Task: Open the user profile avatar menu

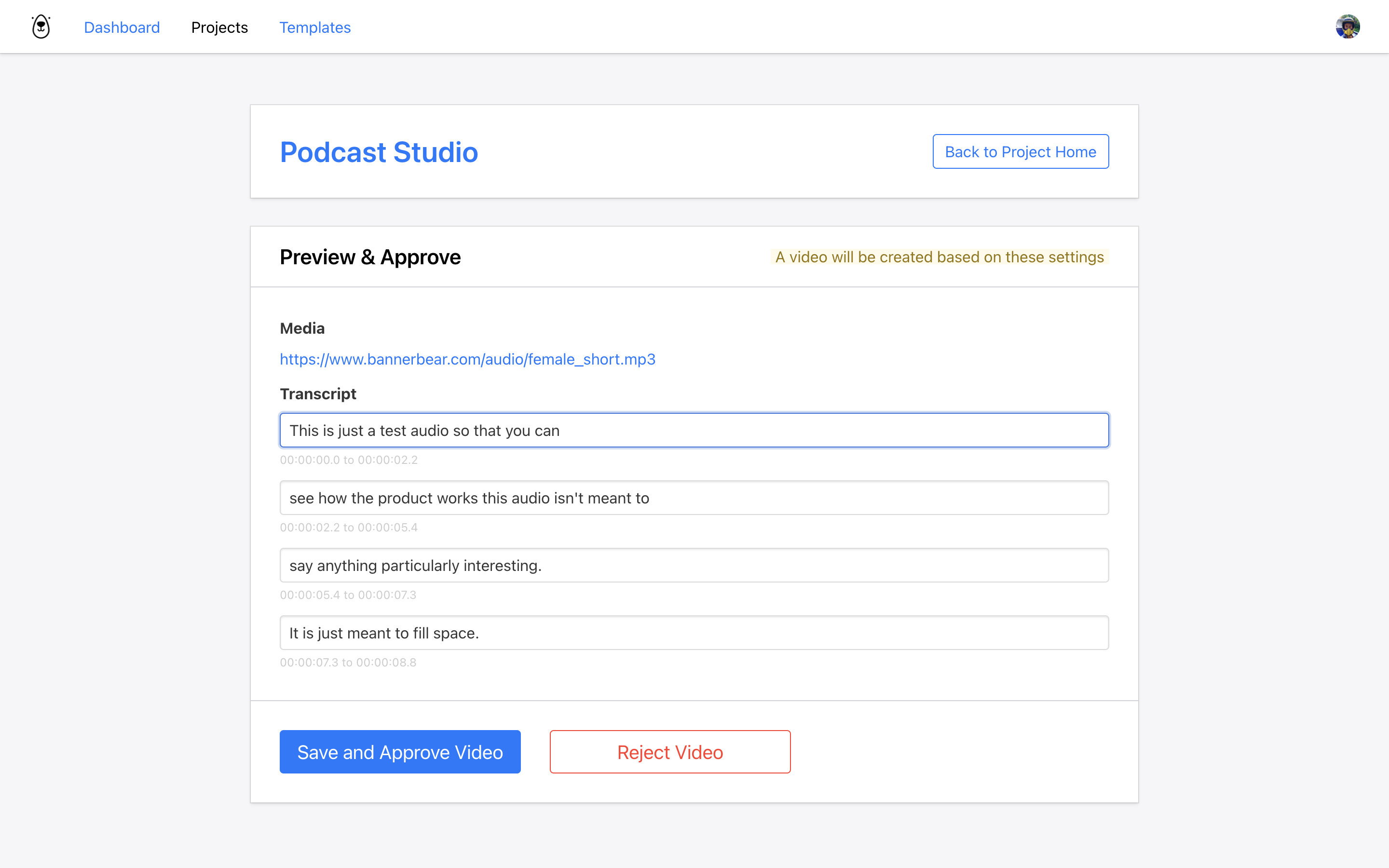Action: 1347,27
